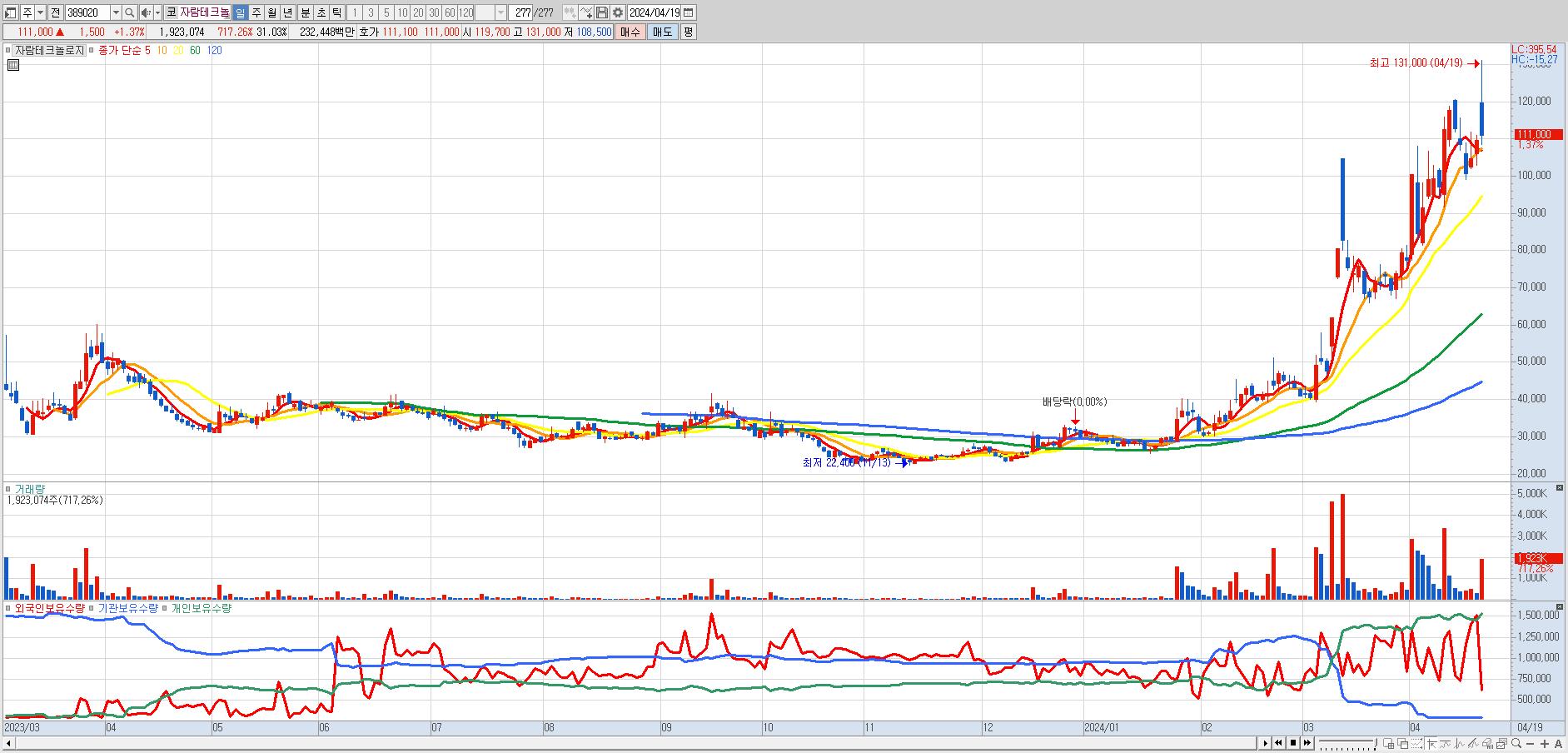This screenshot has width=1568, height=753.
Task: Click the rewind button in bottom toolbar
Action: pyautogui.click(x=1278, y=743)
